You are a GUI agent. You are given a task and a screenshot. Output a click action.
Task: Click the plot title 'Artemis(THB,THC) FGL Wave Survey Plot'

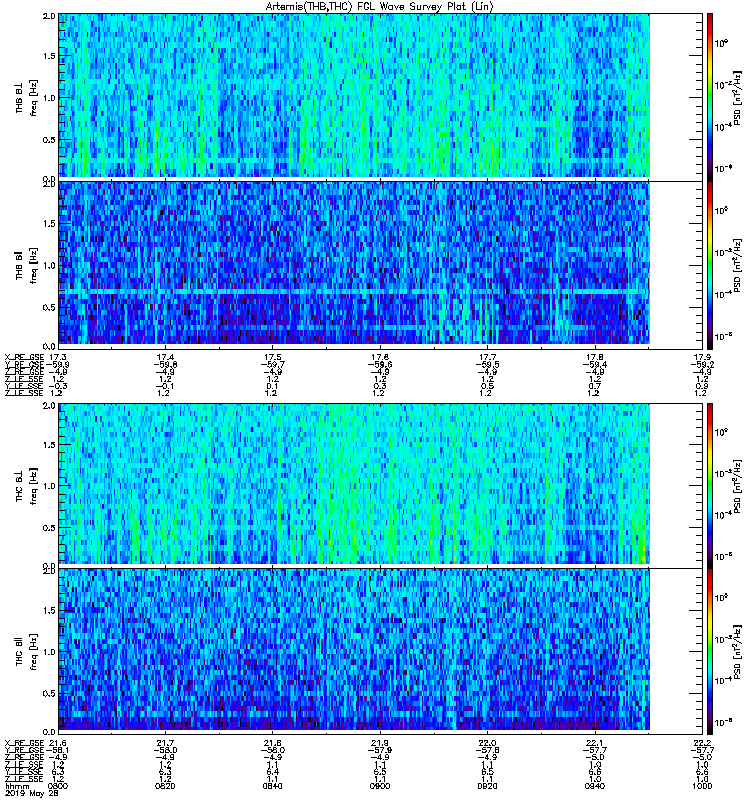click(380, 6)
